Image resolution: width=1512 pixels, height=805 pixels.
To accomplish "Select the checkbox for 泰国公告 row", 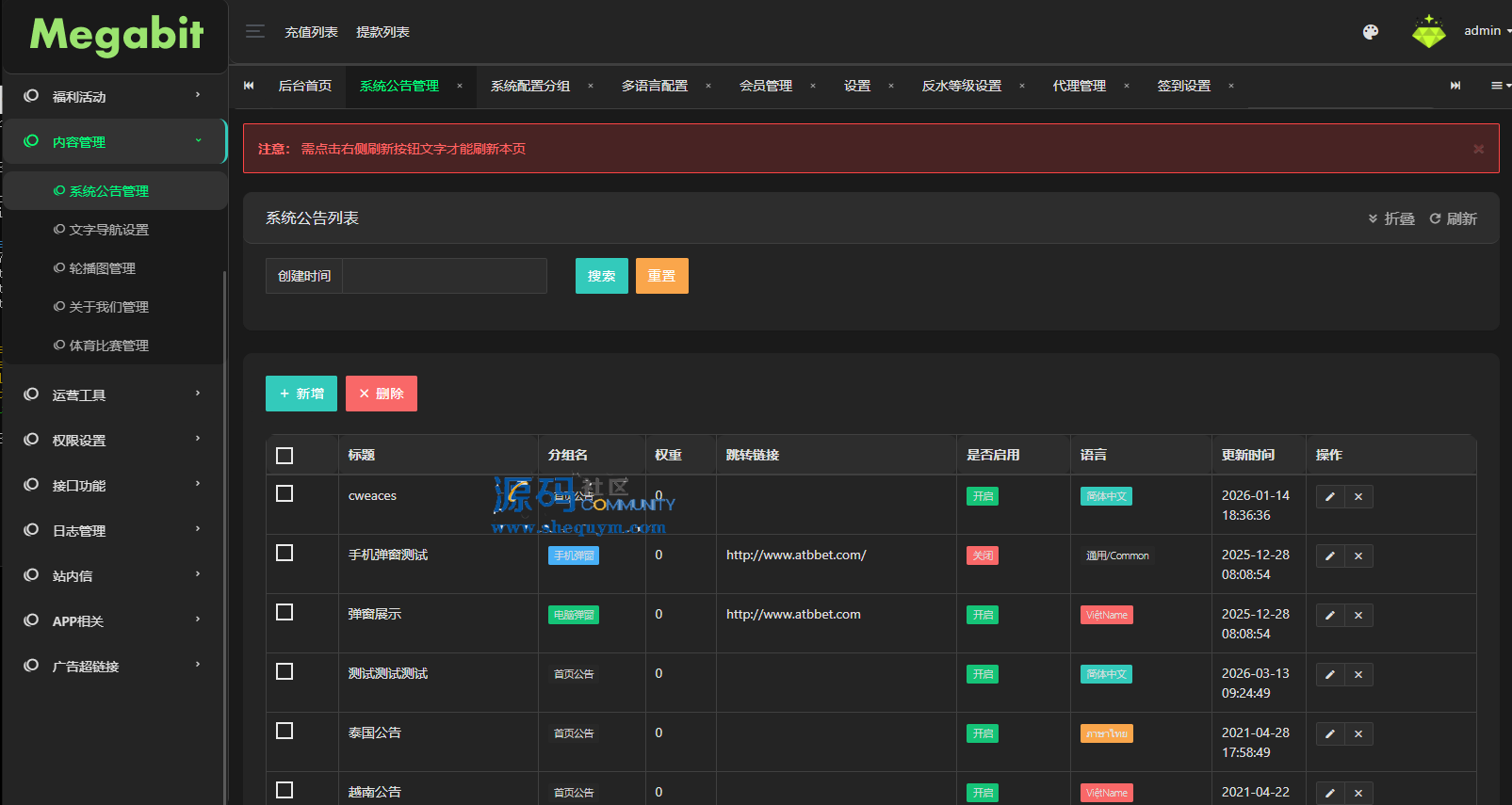I will tap(285, 732).
